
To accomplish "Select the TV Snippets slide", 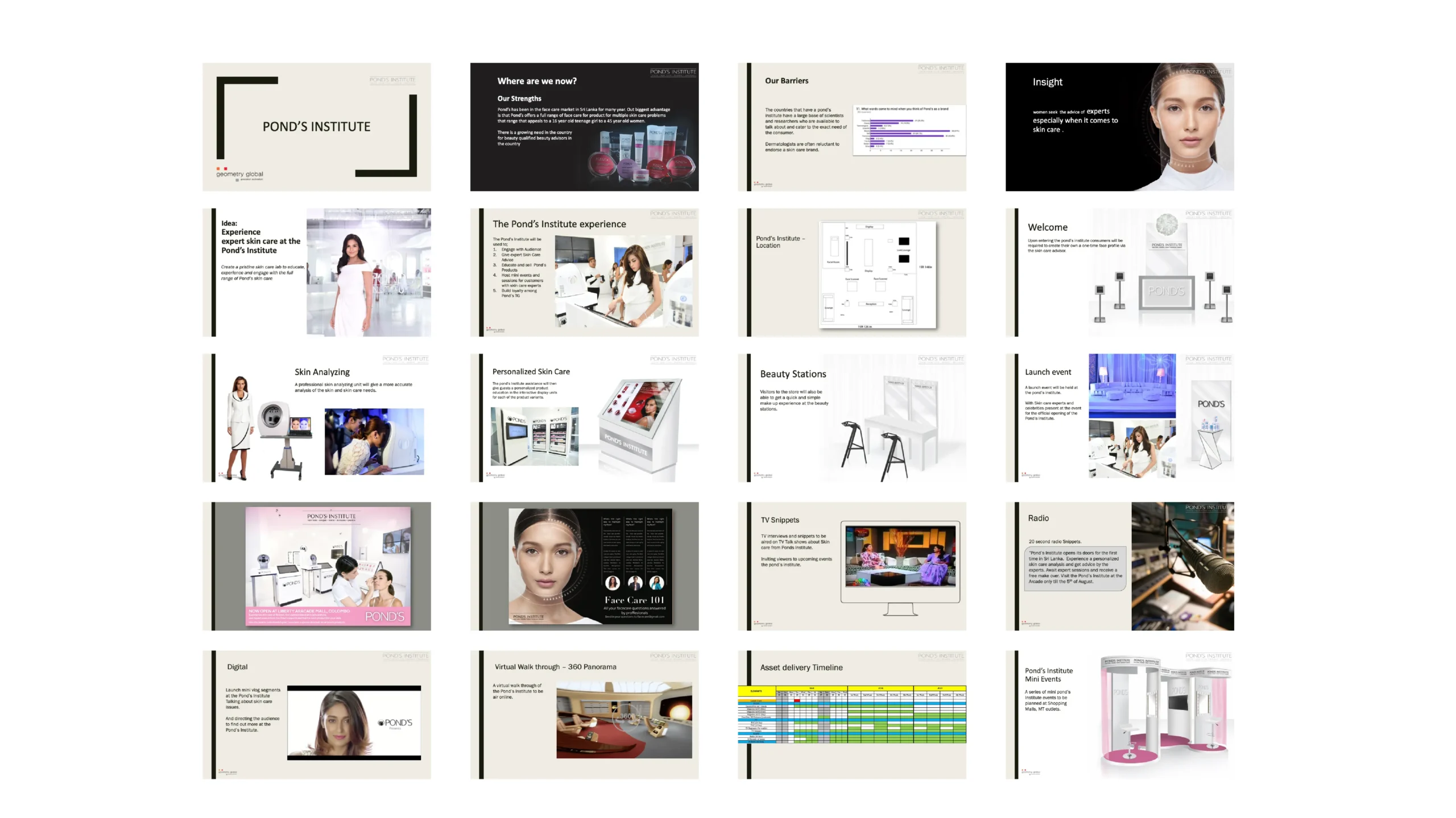I will pyautogui.click(x=851, y=566).
